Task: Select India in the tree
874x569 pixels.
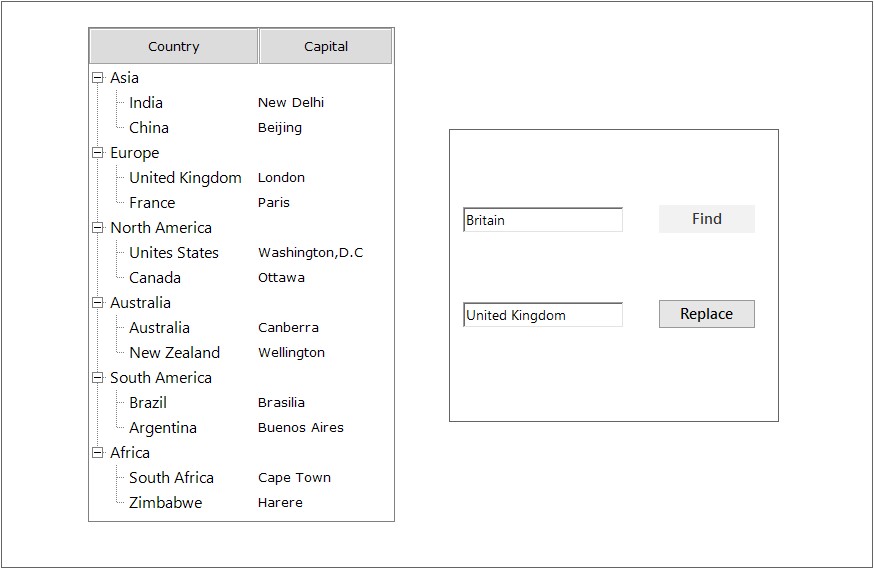Action: click(146, 103)
